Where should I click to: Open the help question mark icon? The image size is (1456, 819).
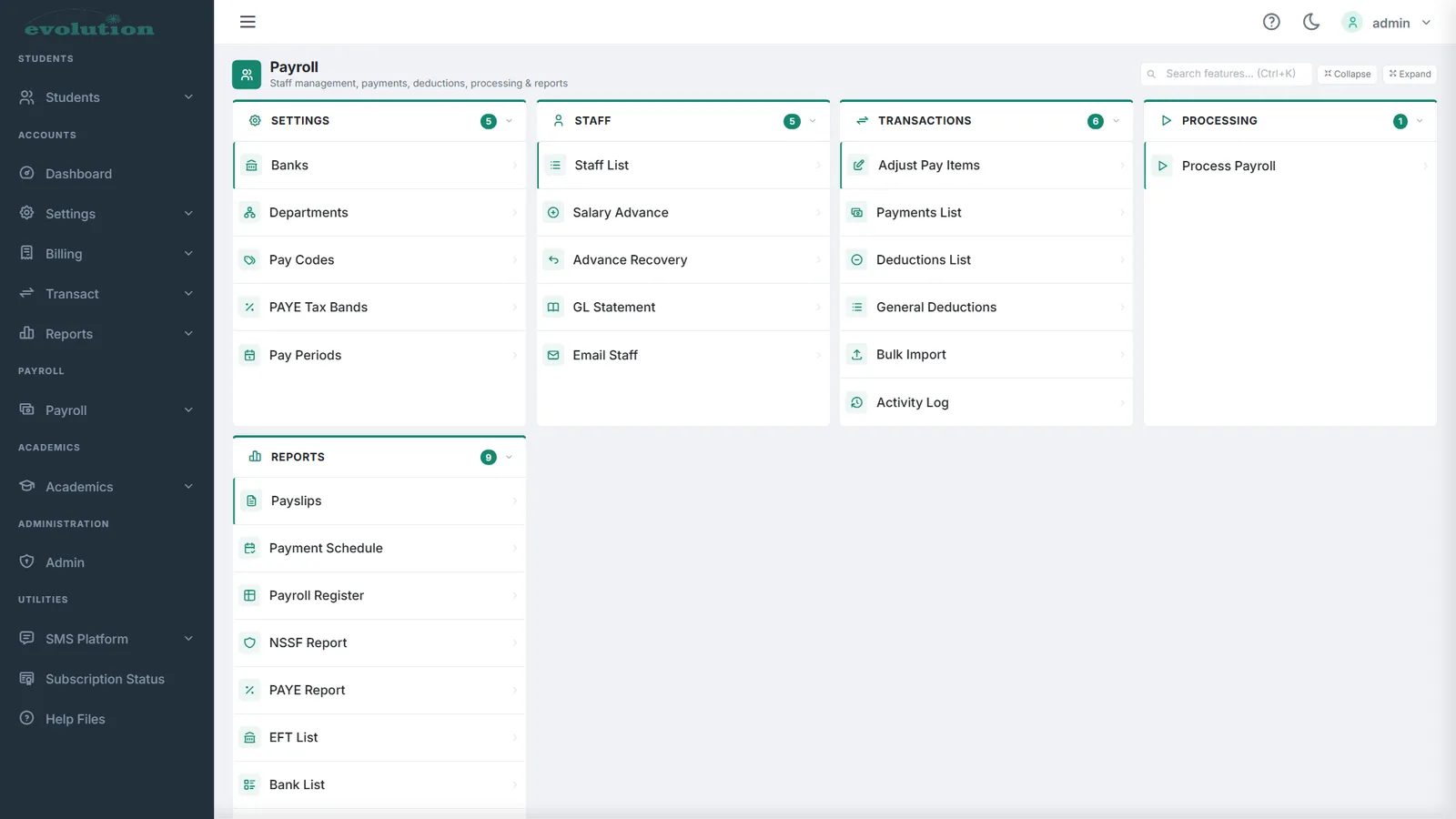tap(1271, 22)
